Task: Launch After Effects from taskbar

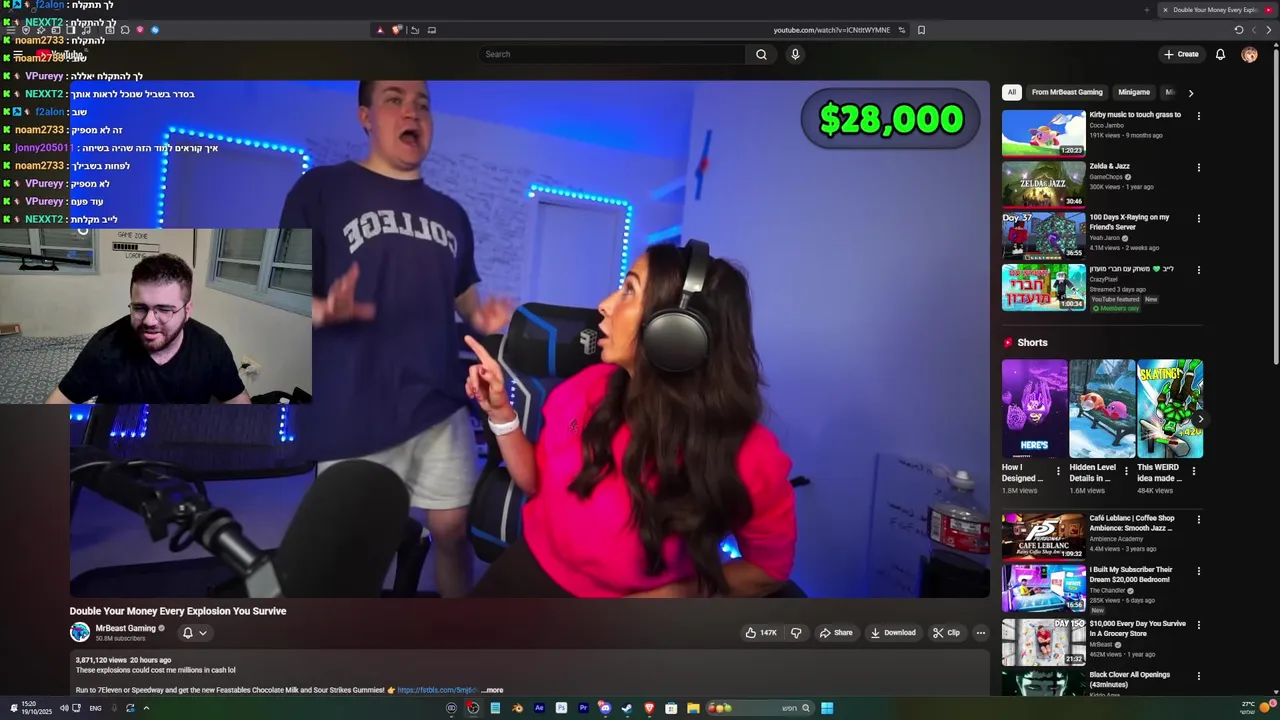Action: (539, 708)
